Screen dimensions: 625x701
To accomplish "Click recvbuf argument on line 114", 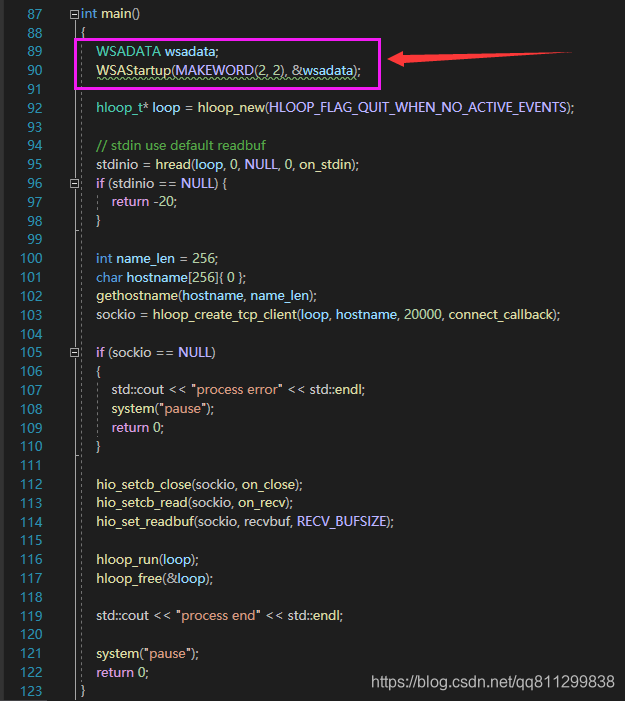I will 266,522.
